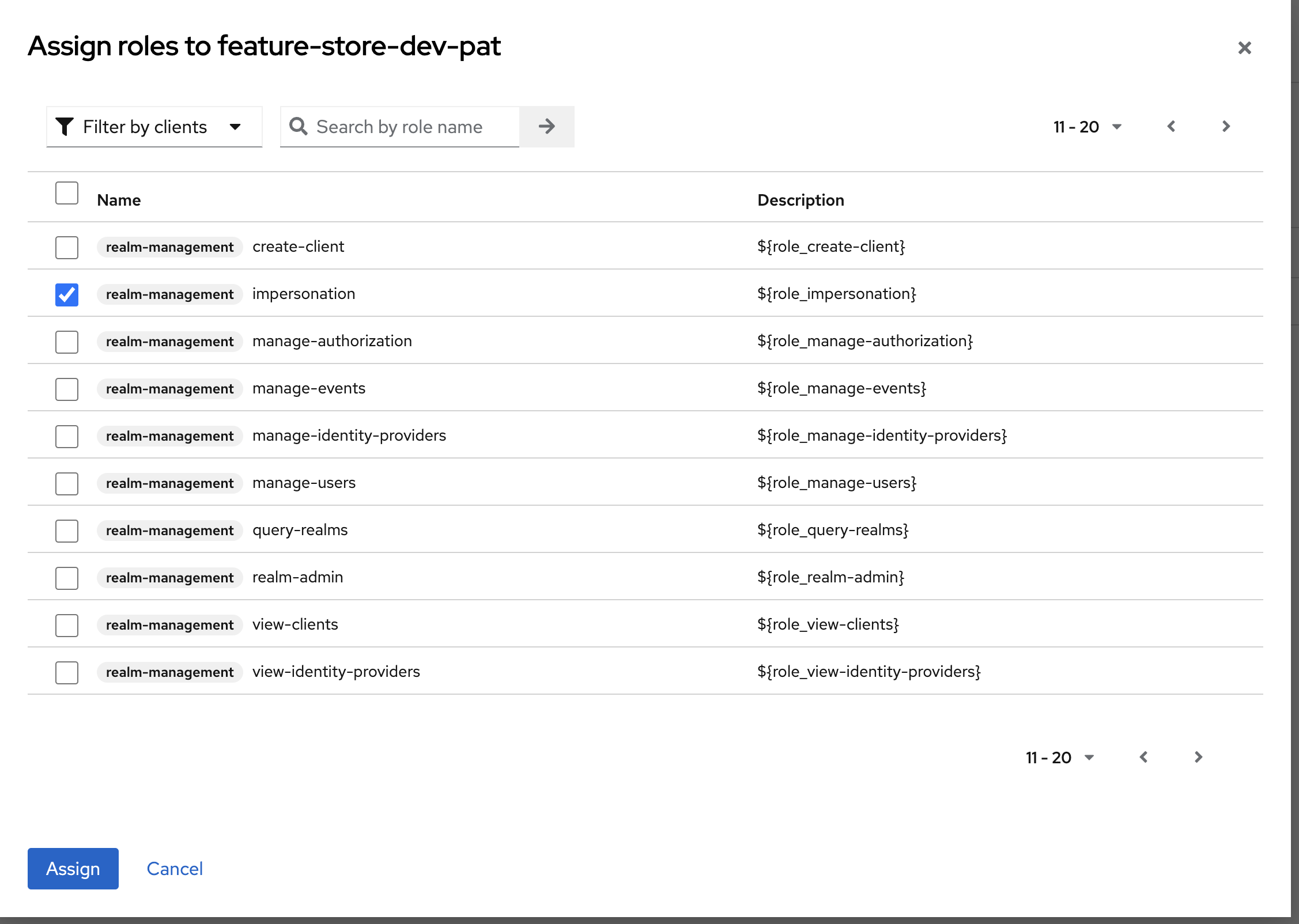Click the Assign button

[73, 869]
